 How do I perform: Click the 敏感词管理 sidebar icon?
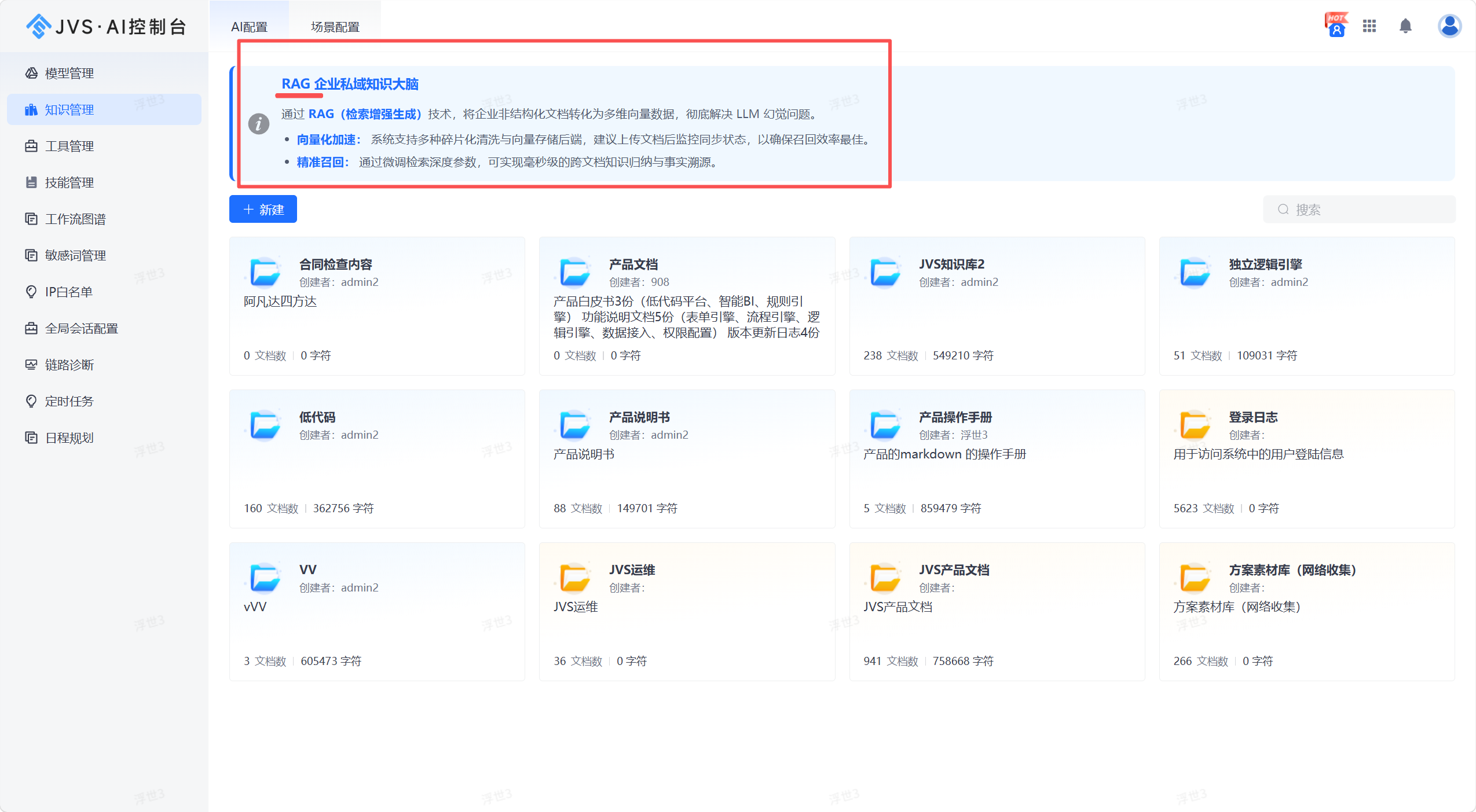point(31,255)
